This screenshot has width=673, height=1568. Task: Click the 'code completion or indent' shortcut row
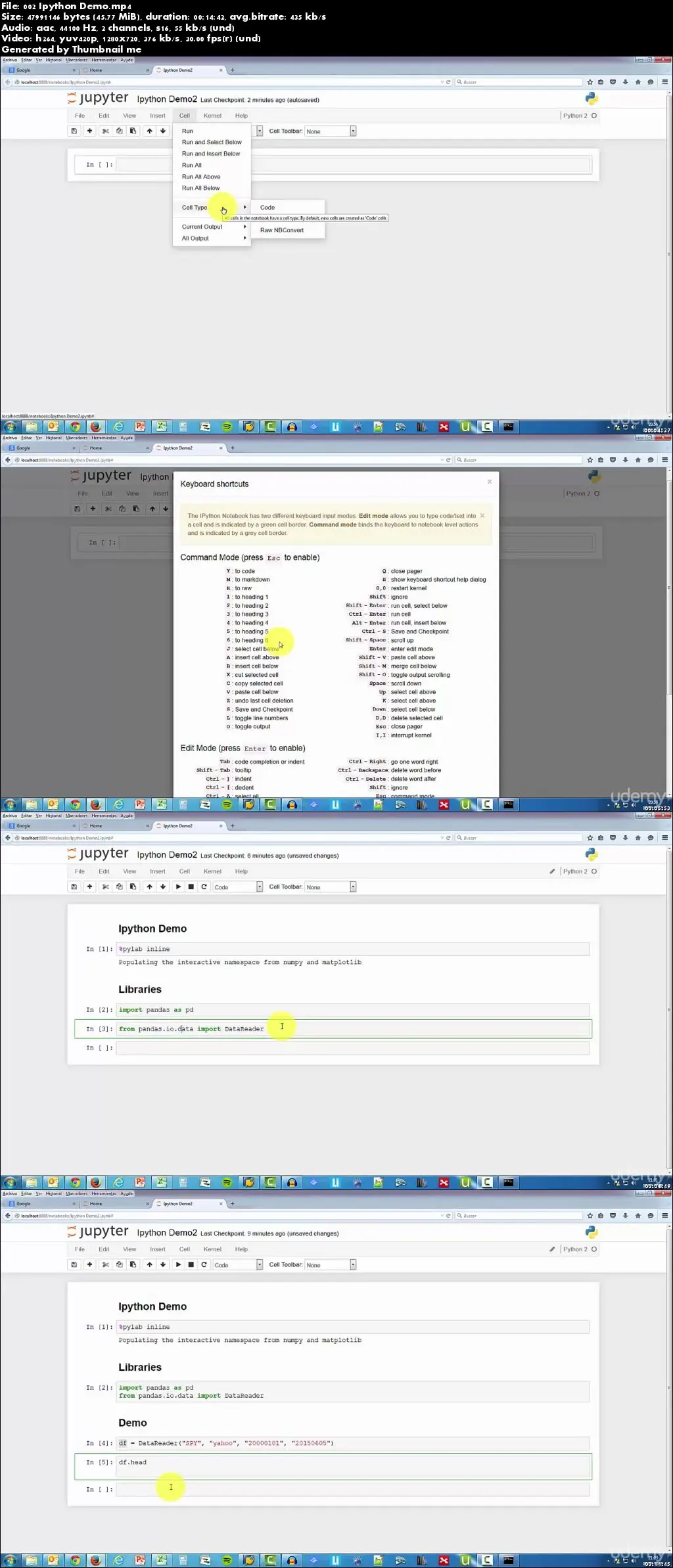point(262,762)
